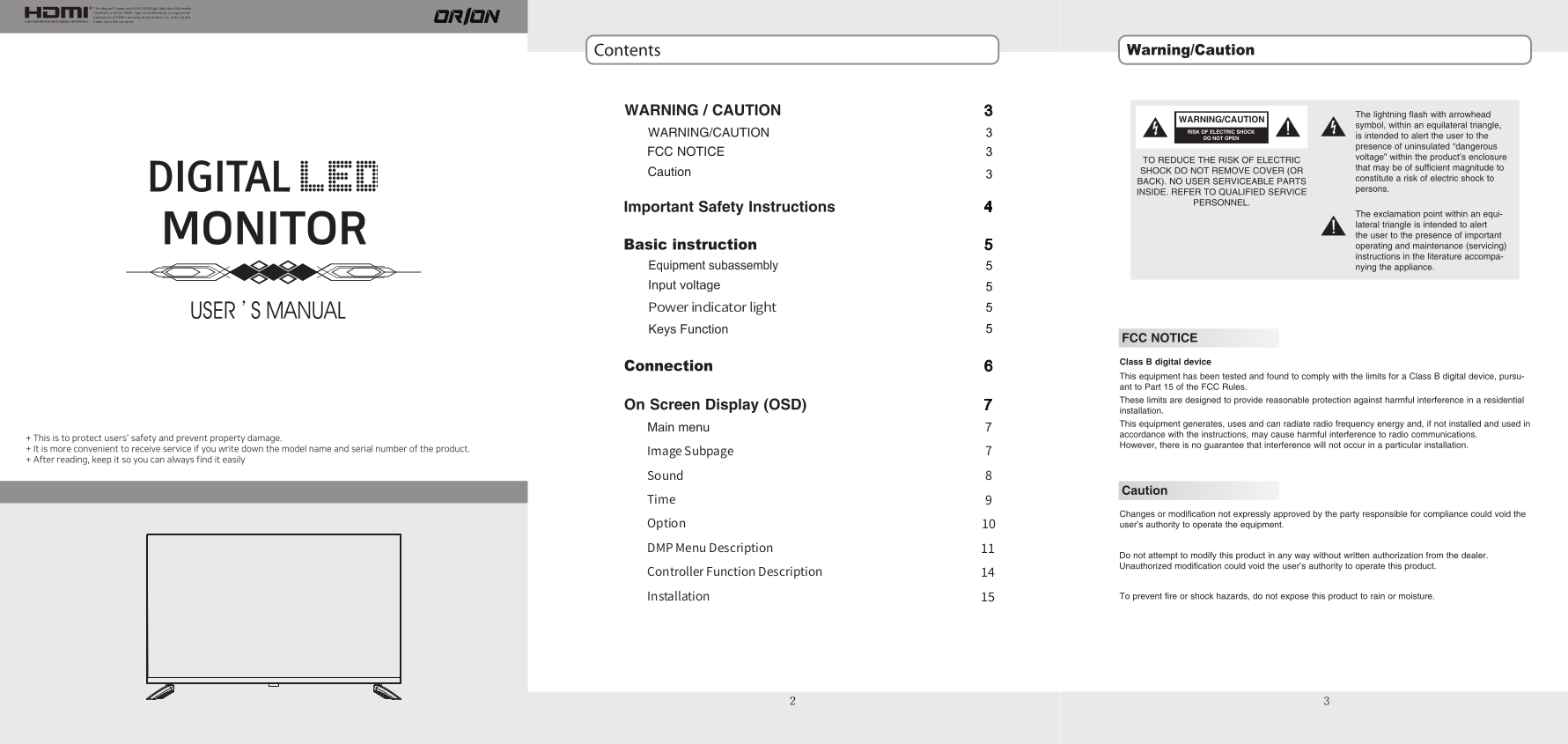Click 'TO REDUCE THE RISK OF ELECTRIC SHOCK' paragraph

[x=1221, y=181]
